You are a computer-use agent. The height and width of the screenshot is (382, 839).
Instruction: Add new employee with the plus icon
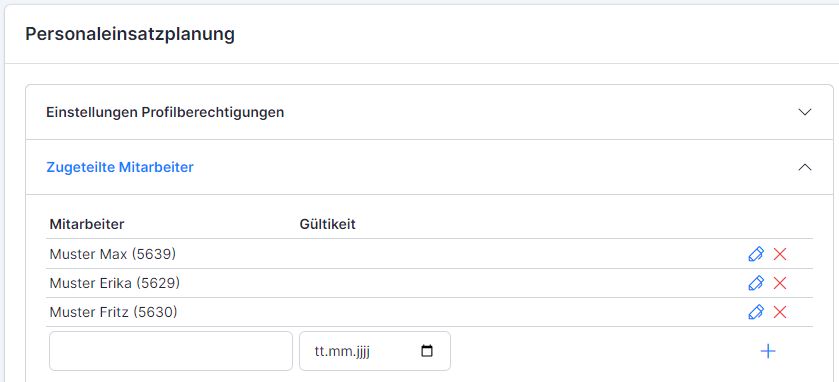pyautogui.click(x=768, y=351)
